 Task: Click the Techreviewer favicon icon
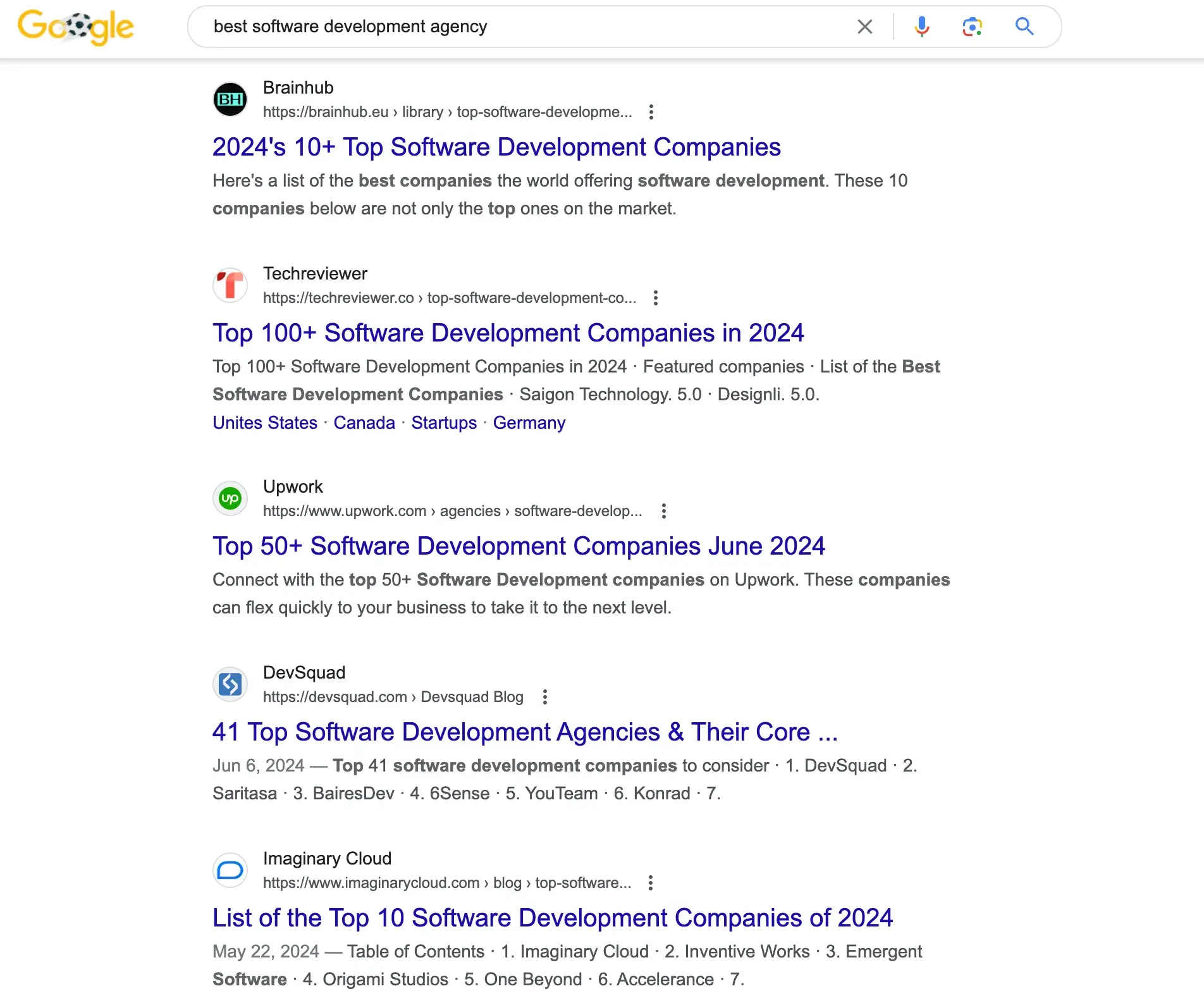tap(230, 285)
